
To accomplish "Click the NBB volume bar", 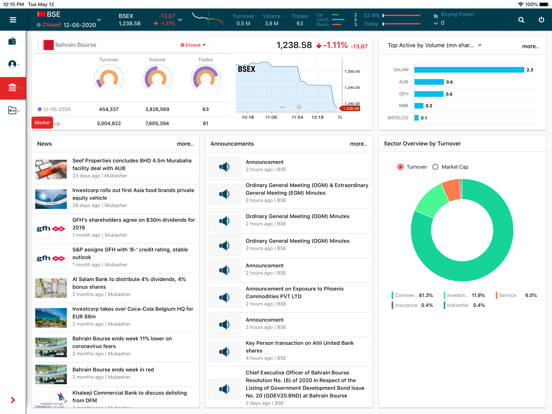I will (x=419, y=106).
